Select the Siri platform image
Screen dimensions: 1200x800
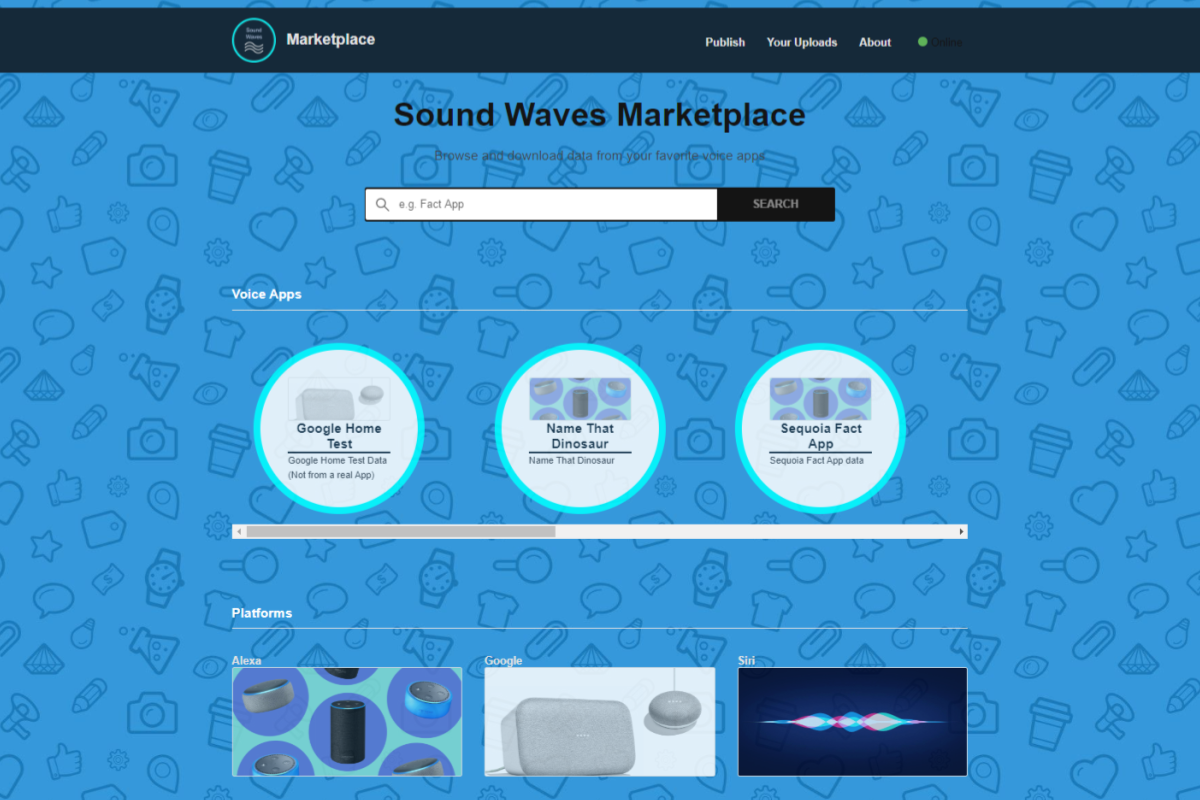853,722
